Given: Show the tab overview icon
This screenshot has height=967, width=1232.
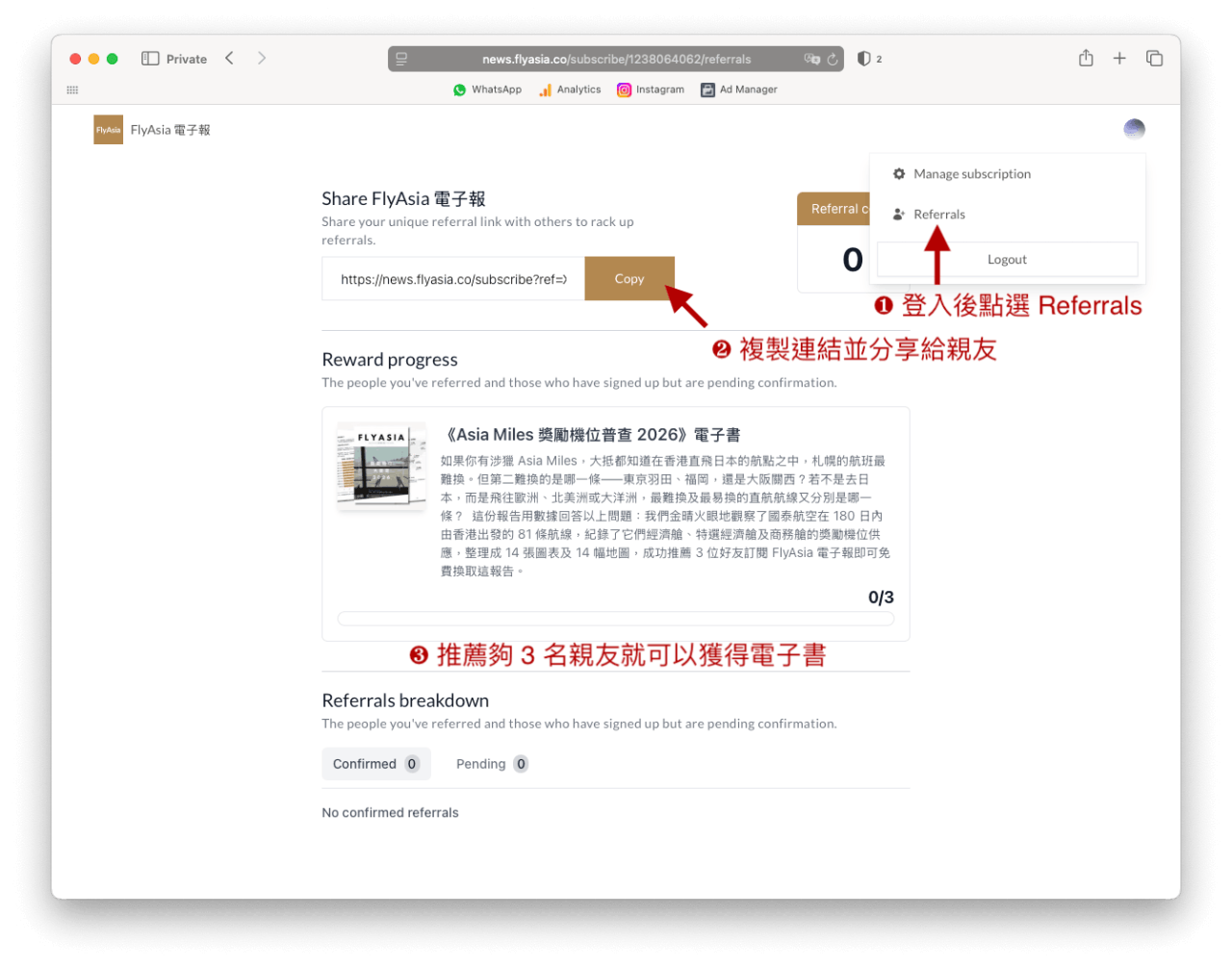Looking at the screenshot, I should point(1154,59).
